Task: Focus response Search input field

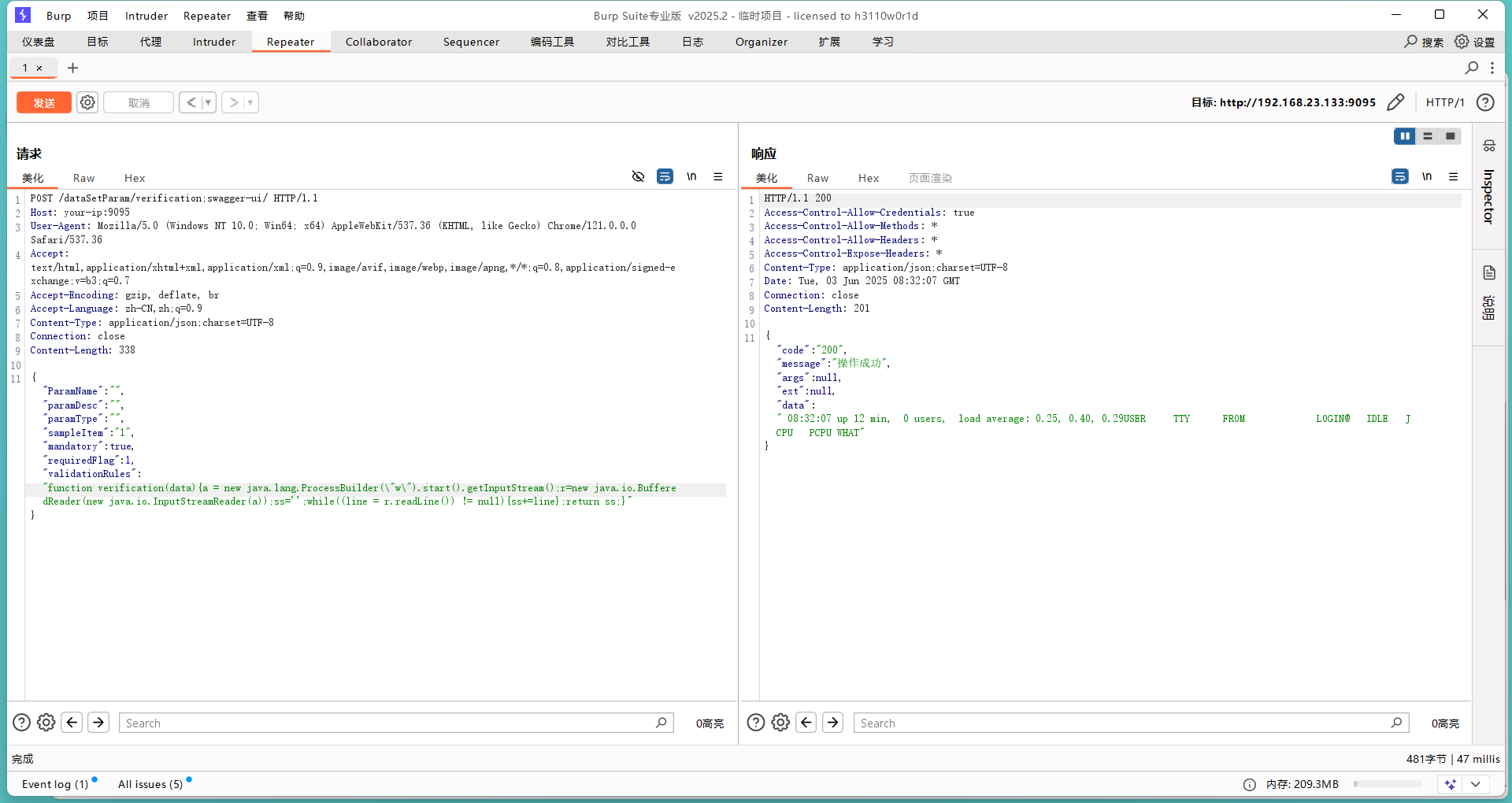Action: tap(1132, 723)
